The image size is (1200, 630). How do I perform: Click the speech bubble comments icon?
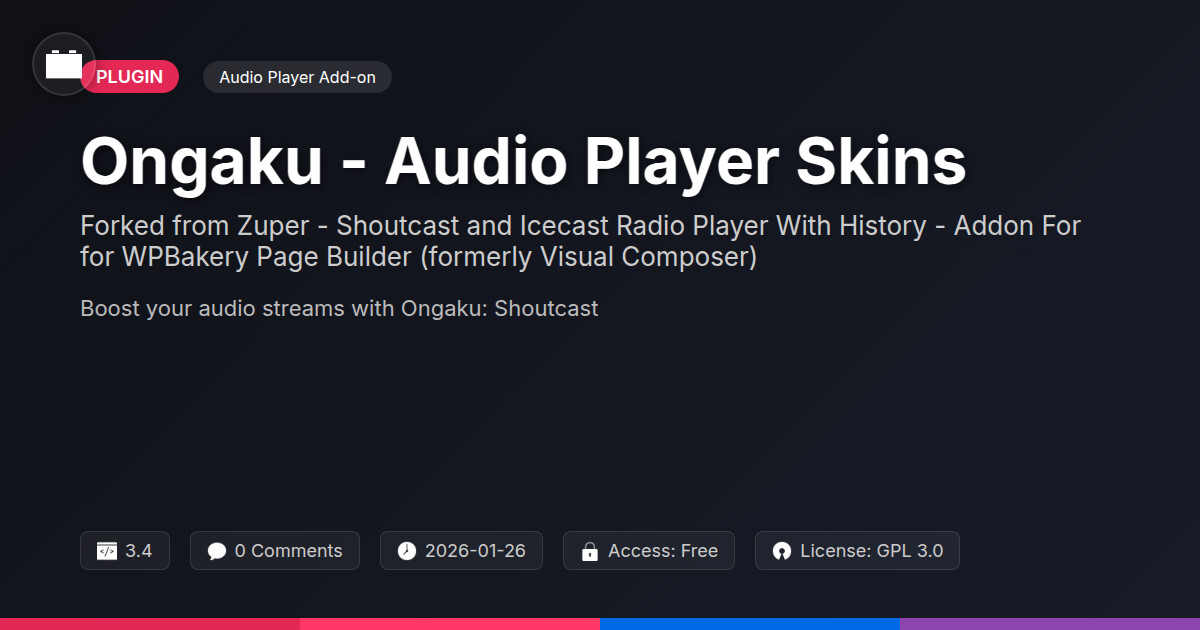pos(216,551)
